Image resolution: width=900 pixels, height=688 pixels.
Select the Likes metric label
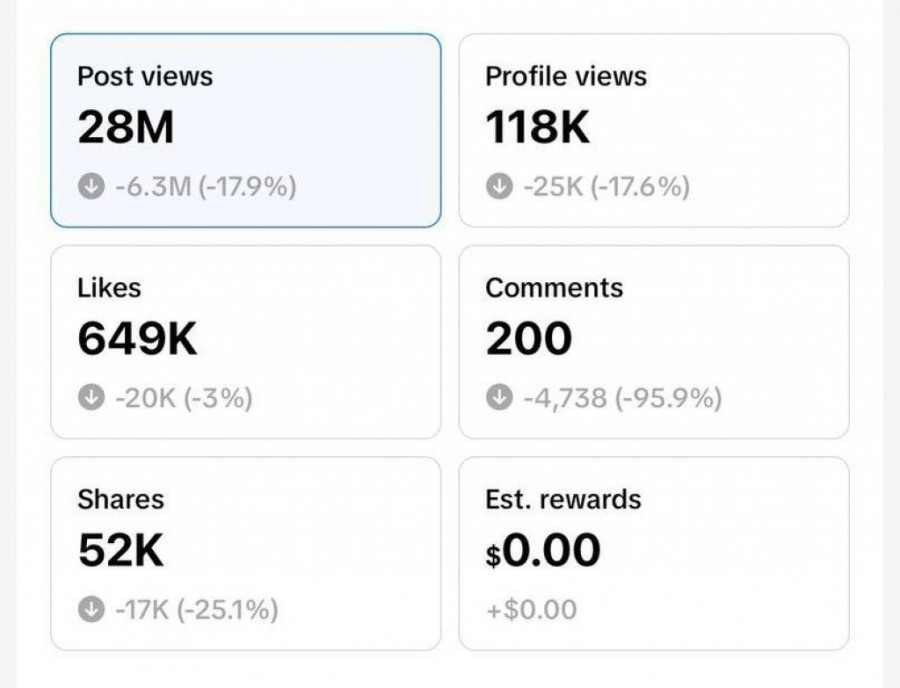[109, 288]
